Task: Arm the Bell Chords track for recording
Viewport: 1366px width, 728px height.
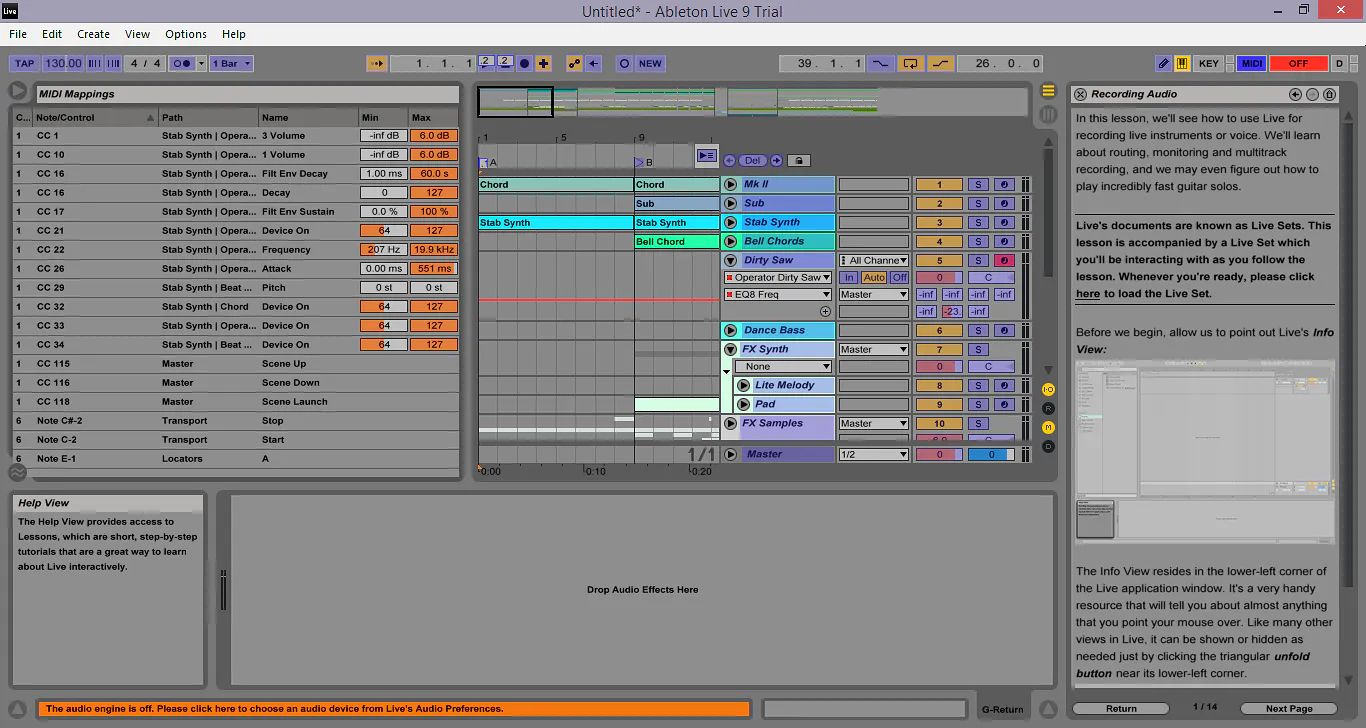Action: click(x=1003, y=241)
